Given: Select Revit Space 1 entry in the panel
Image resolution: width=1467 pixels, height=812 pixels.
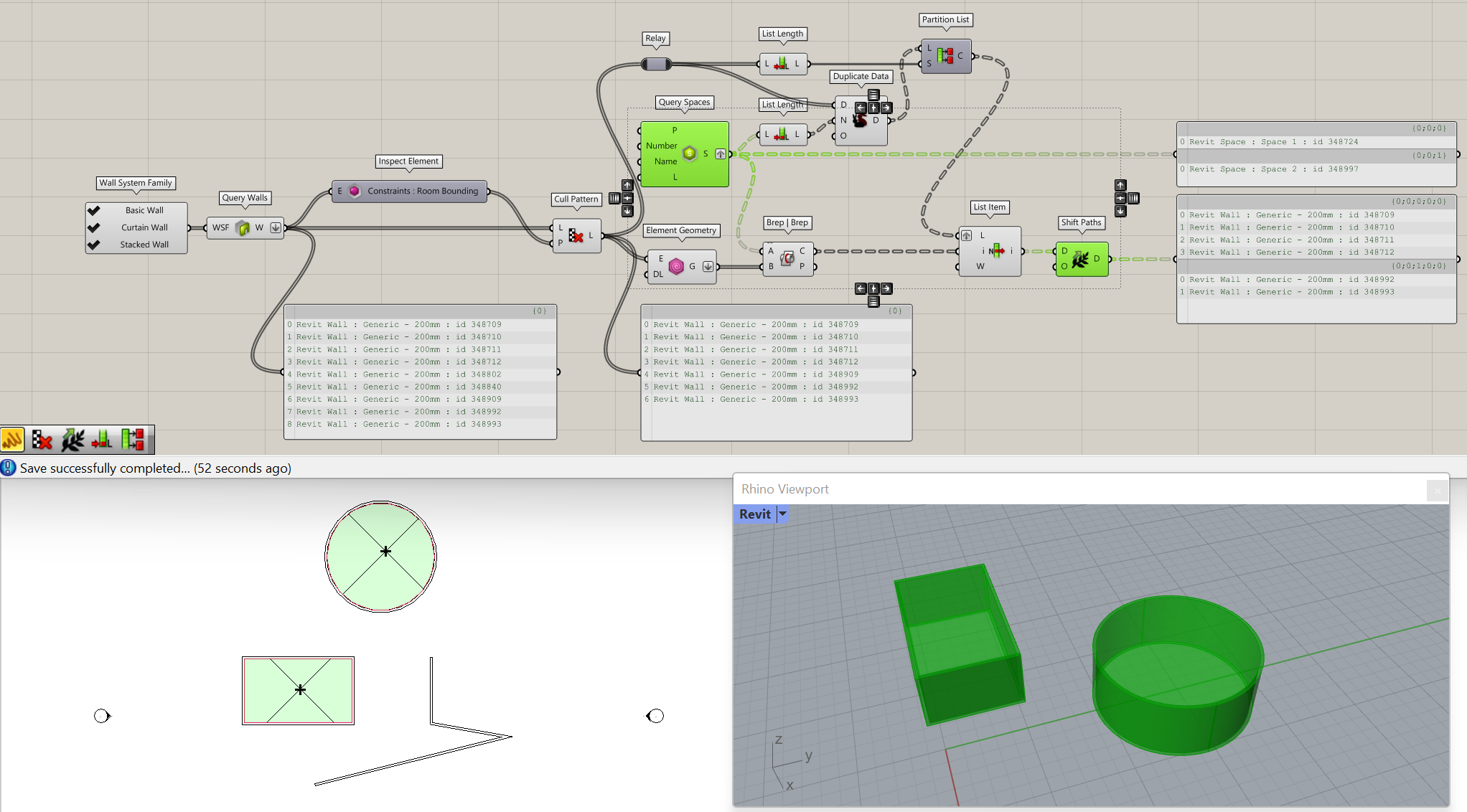Looking at the screenshot, I should coord(1273,142).
